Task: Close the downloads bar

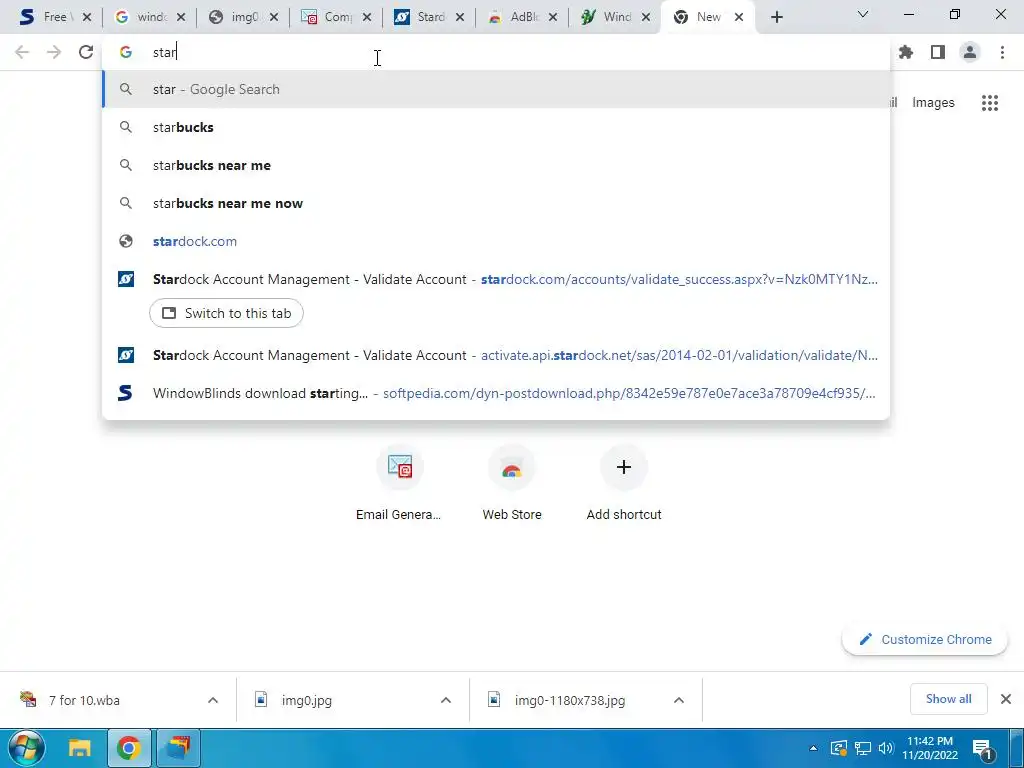Action: click(x=1006, y=699)
